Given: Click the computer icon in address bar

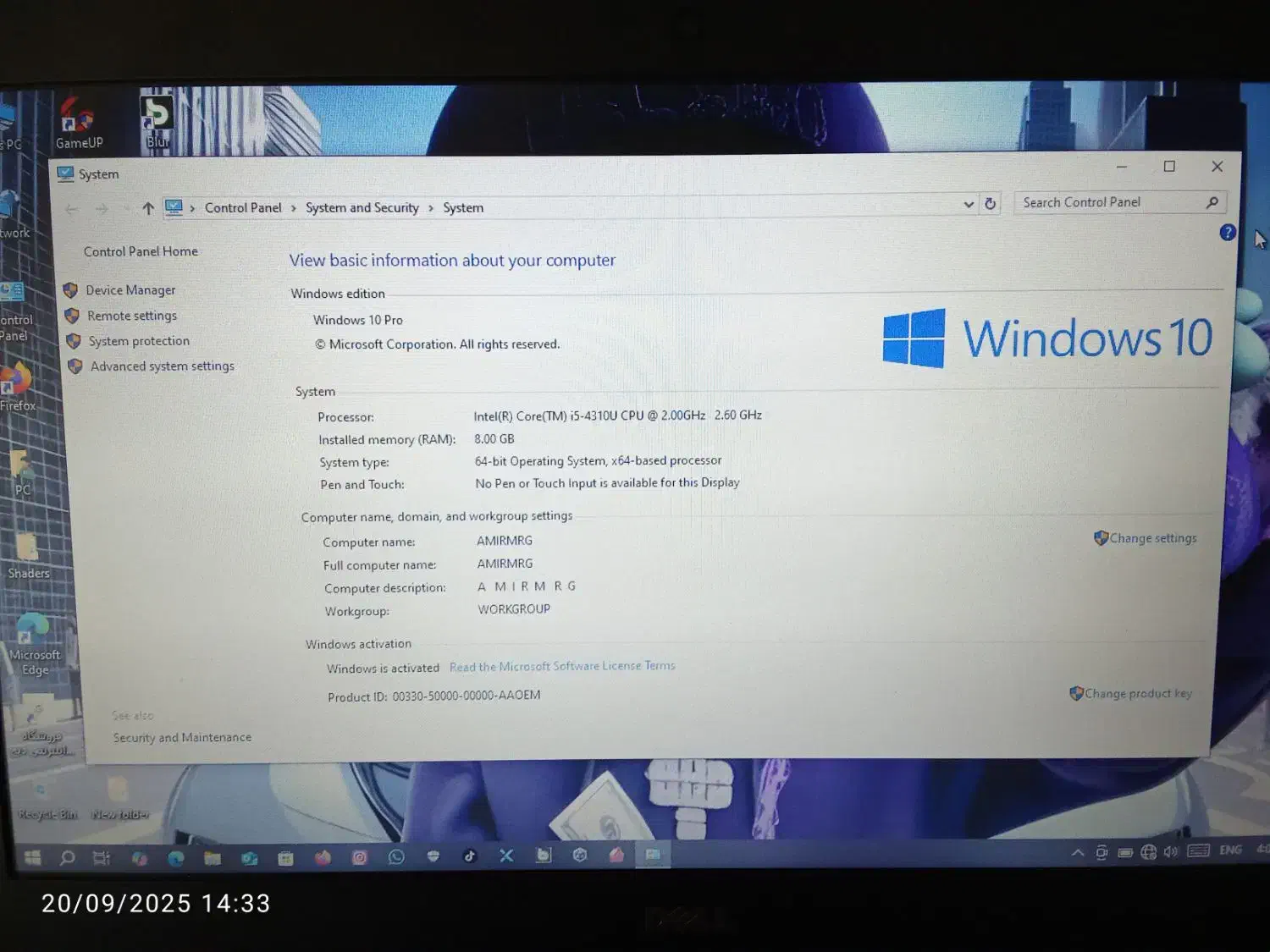Looking at the screenshot, I should [x=174, y=207].
